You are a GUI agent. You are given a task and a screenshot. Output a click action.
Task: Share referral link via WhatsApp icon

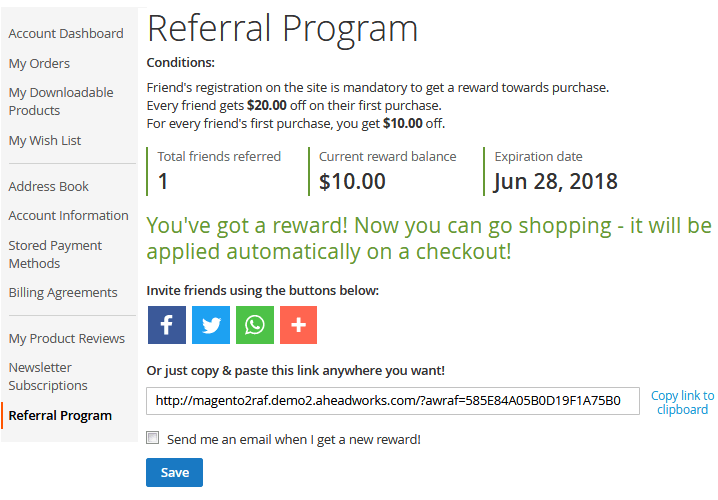pos(255,325)
